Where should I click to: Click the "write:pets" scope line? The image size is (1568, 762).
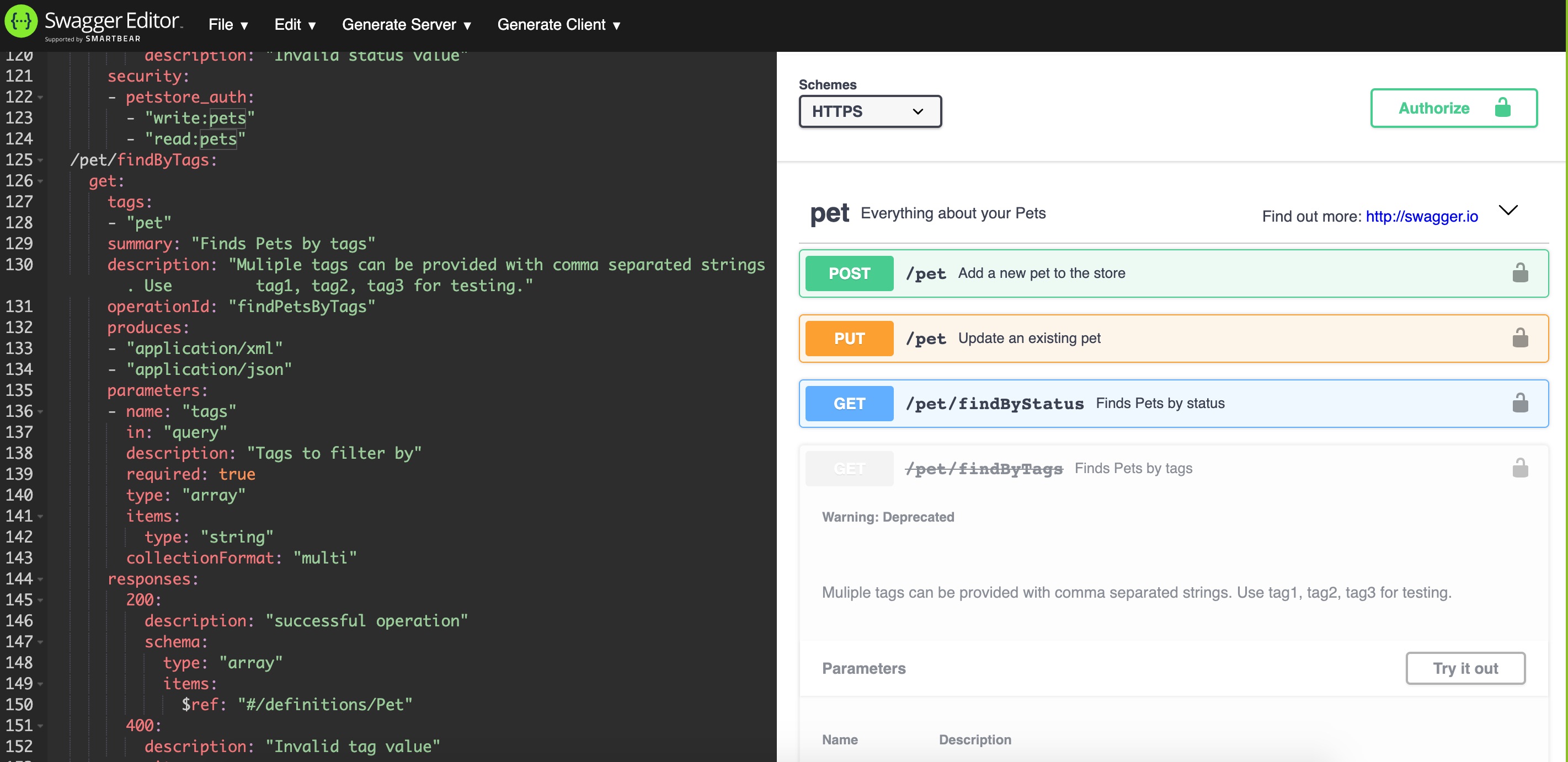click(190, 118)
